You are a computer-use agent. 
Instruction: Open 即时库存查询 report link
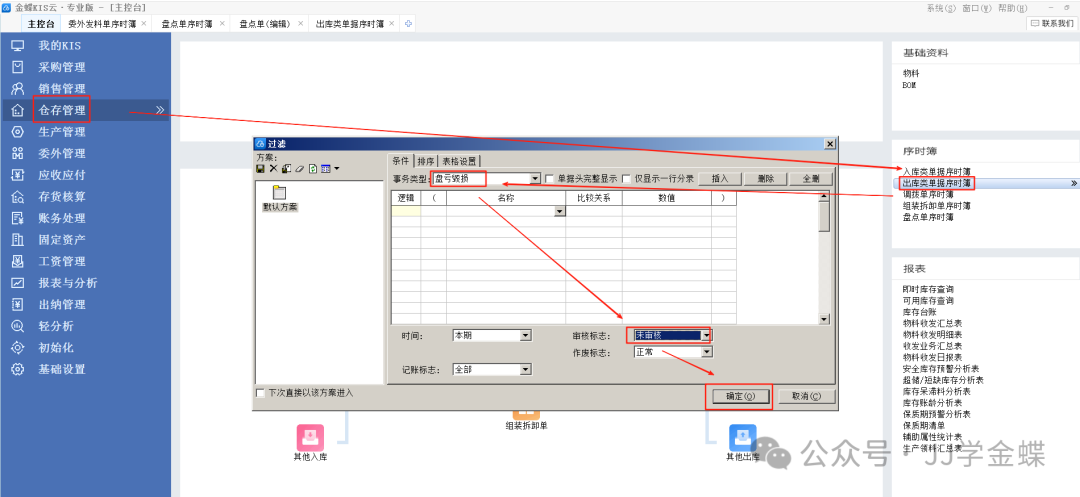(928, 289)
